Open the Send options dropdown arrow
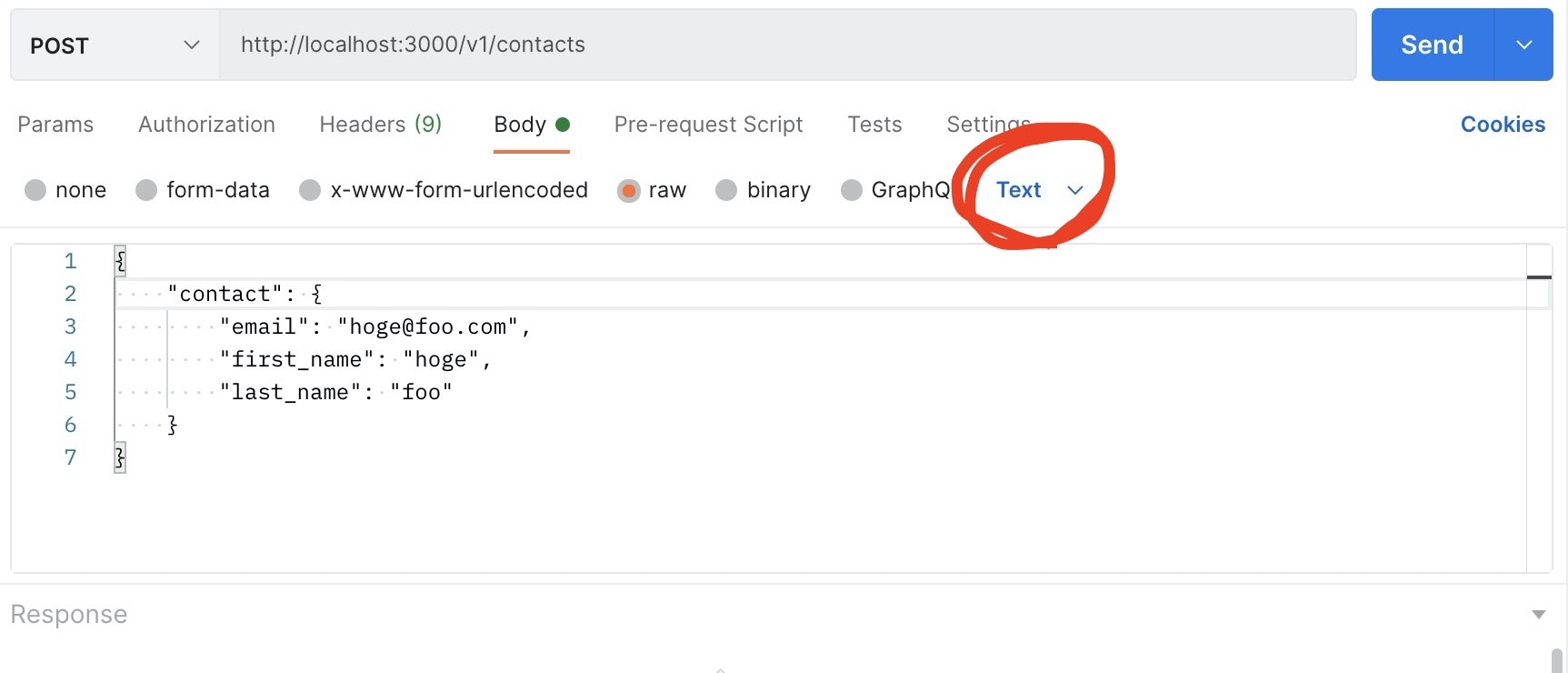 point(1524,45)
